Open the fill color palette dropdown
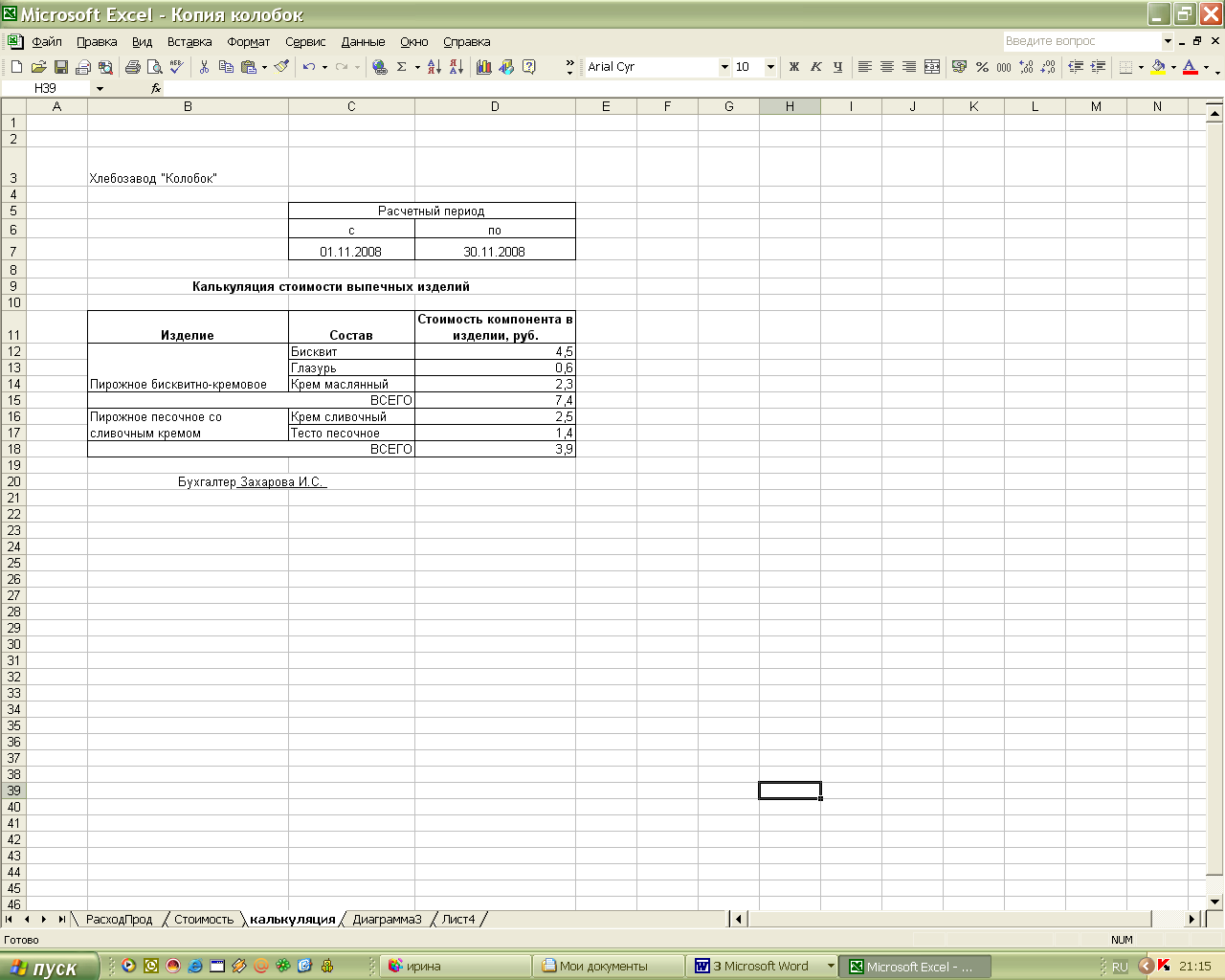 [1173, 67]
